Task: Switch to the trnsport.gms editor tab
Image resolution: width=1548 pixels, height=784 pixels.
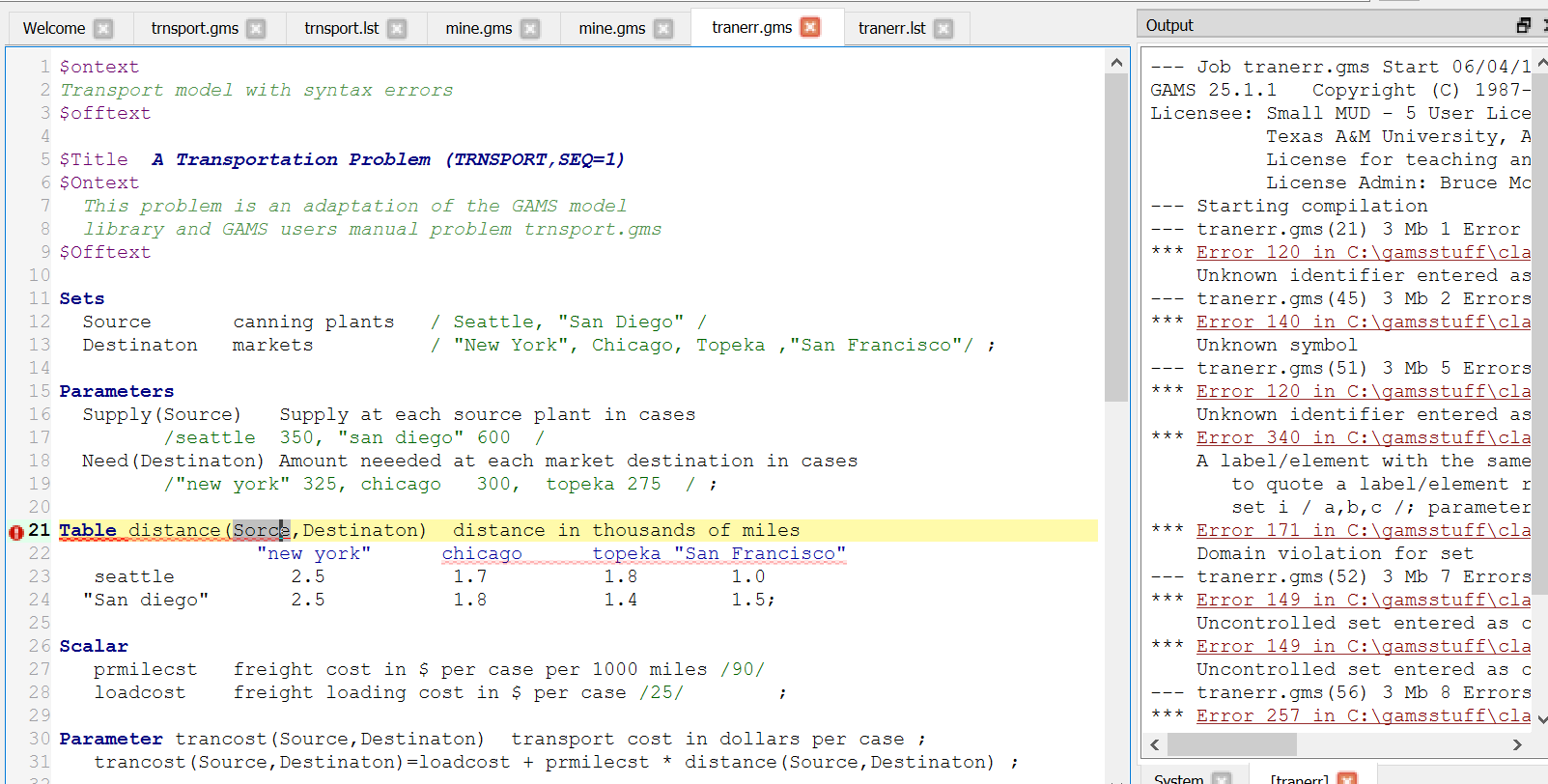Action: [194, 29]
